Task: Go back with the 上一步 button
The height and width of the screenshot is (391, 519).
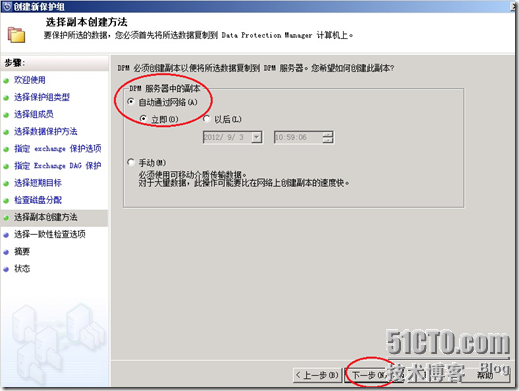Action: (x=318, y=375)
